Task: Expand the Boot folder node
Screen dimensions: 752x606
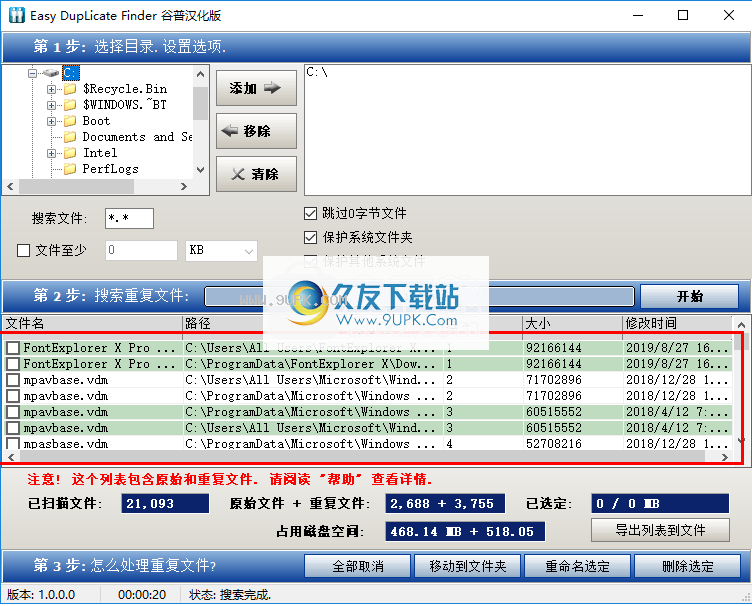Action: click(51, 121)
